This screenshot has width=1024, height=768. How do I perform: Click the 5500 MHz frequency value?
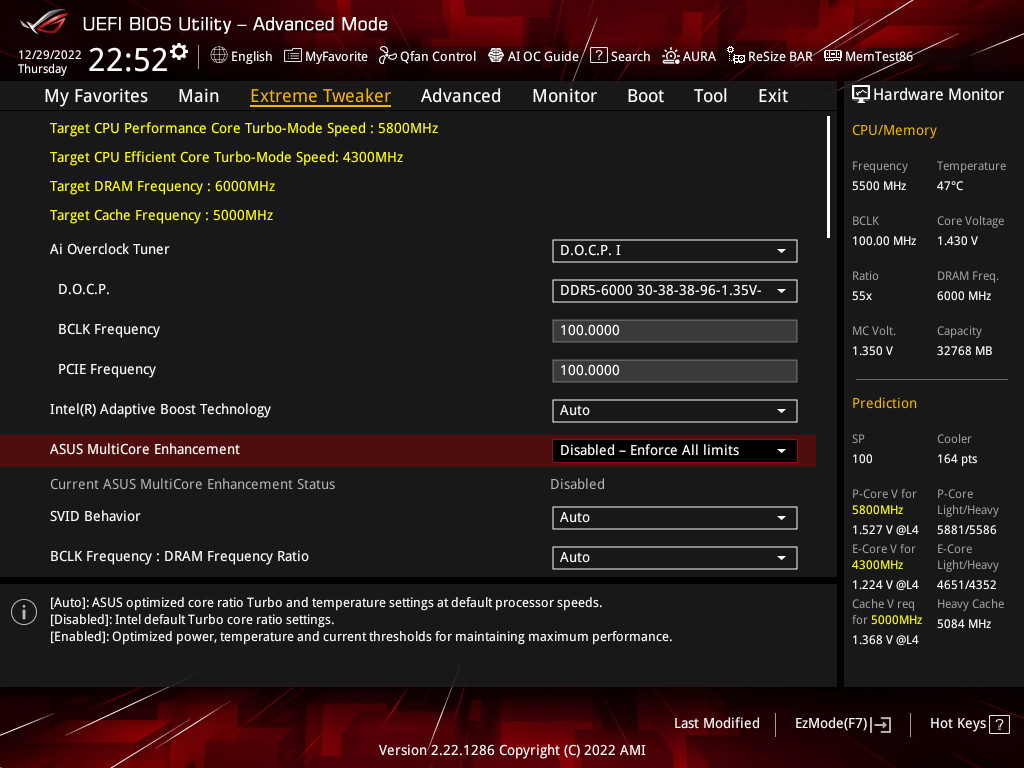click(x=878, y=185)
